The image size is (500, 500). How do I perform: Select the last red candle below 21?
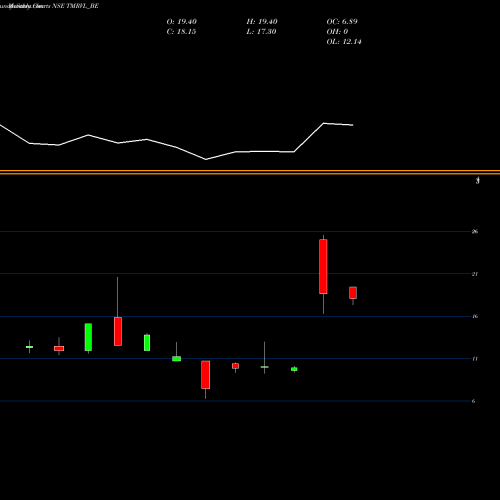(353, 293)
